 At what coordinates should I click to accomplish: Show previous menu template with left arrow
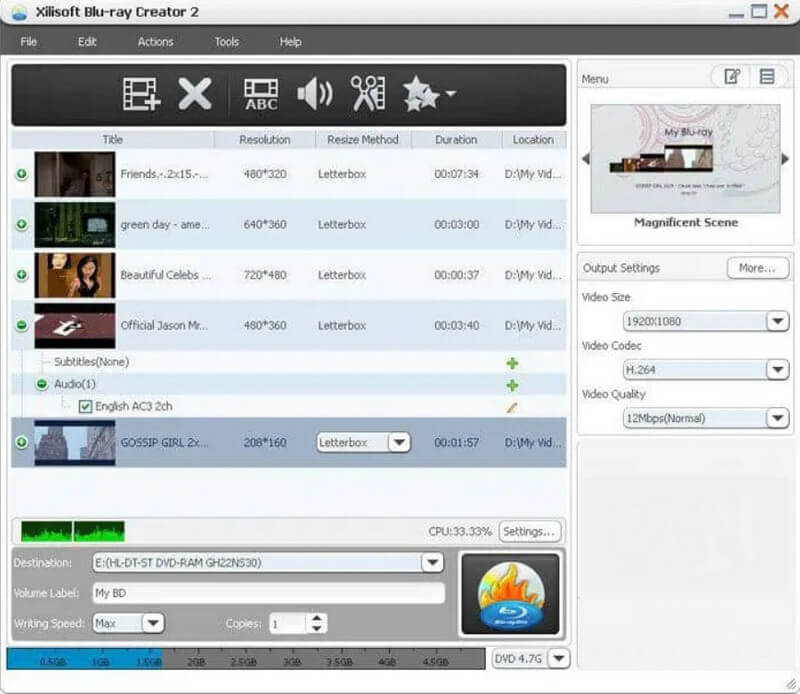tap(586, 159)
